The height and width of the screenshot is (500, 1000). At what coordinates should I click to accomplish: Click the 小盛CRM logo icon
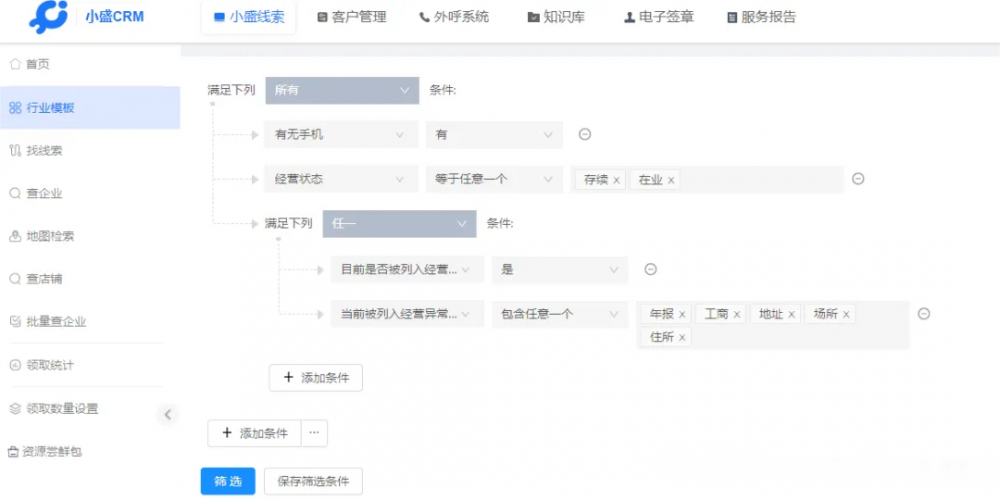coord(48,17)
